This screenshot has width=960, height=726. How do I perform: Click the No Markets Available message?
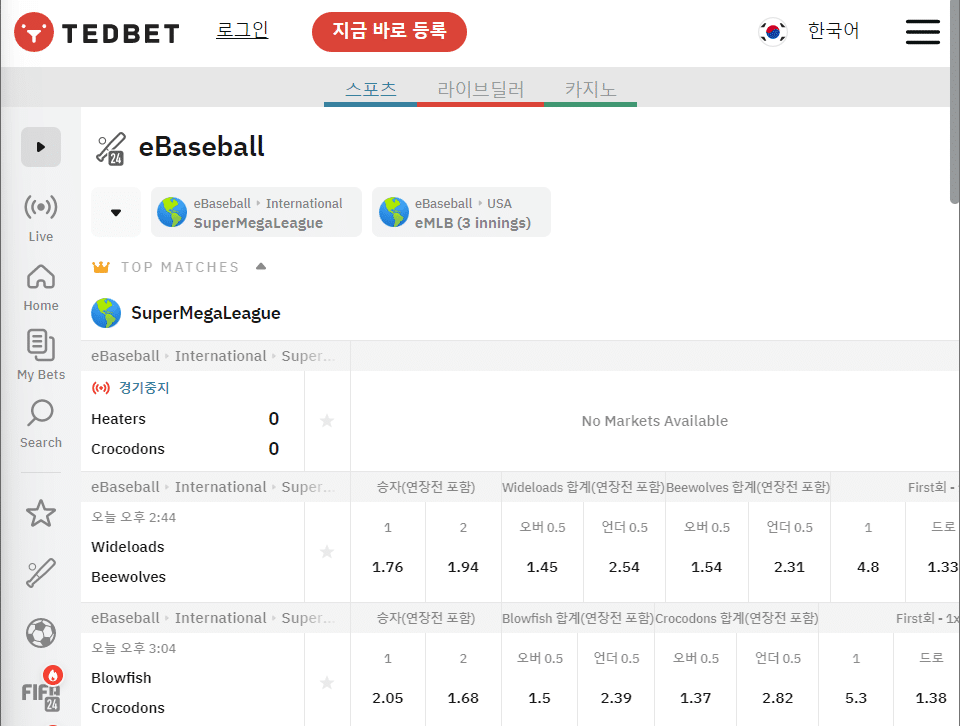coord(654,421)
